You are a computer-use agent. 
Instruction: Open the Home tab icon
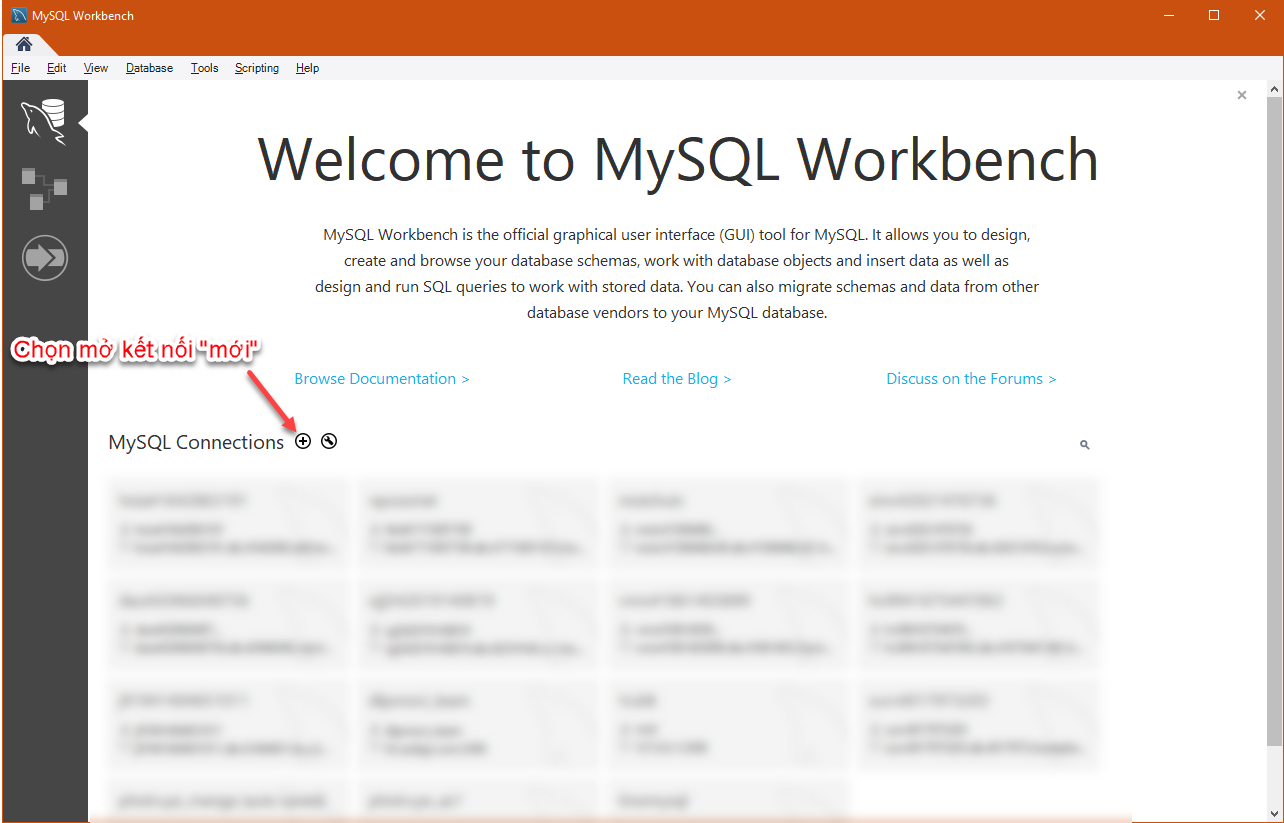pos(24,44)
